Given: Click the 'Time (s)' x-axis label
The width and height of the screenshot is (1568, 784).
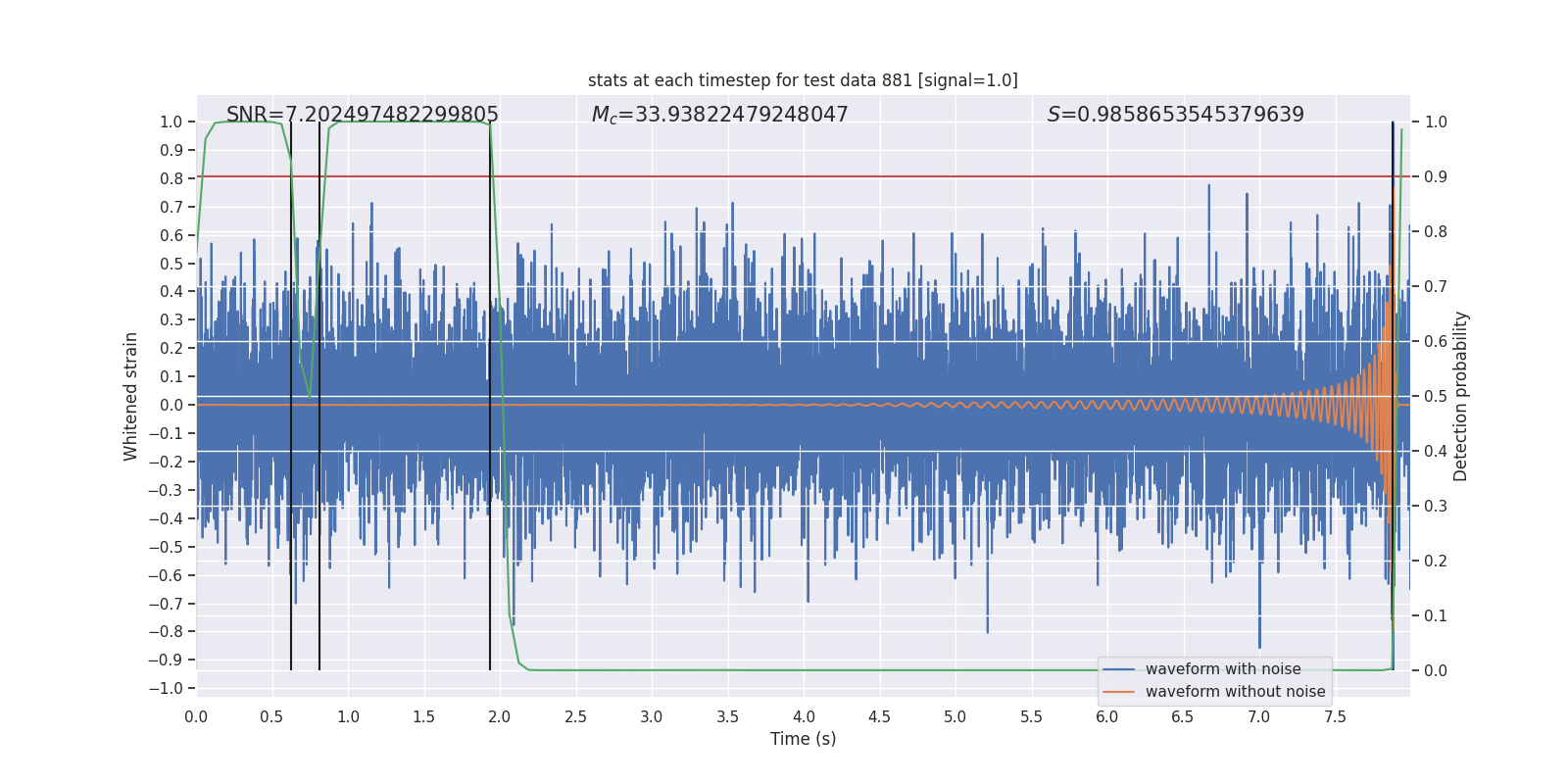Looking at the screenshot, I should tap(803, 739).
